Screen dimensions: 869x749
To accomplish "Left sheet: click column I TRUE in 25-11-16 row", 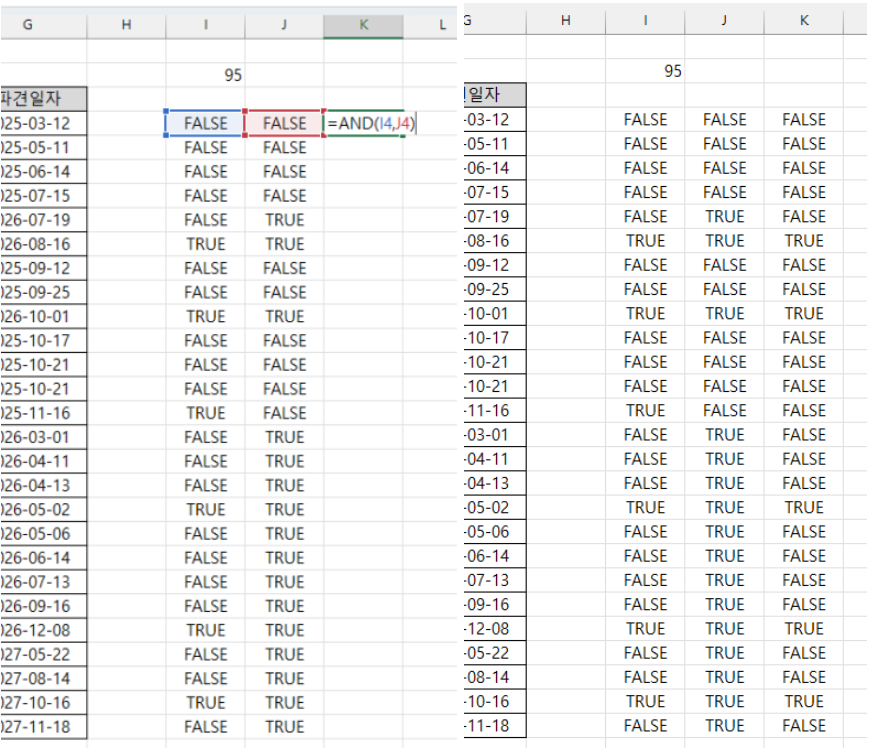I will [x=206, y=413].
